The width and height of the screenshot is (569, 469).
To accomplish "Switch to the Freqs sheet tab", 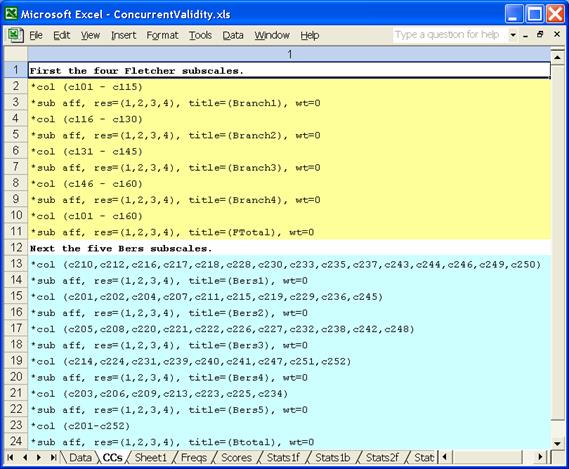I will click(193, 458).
